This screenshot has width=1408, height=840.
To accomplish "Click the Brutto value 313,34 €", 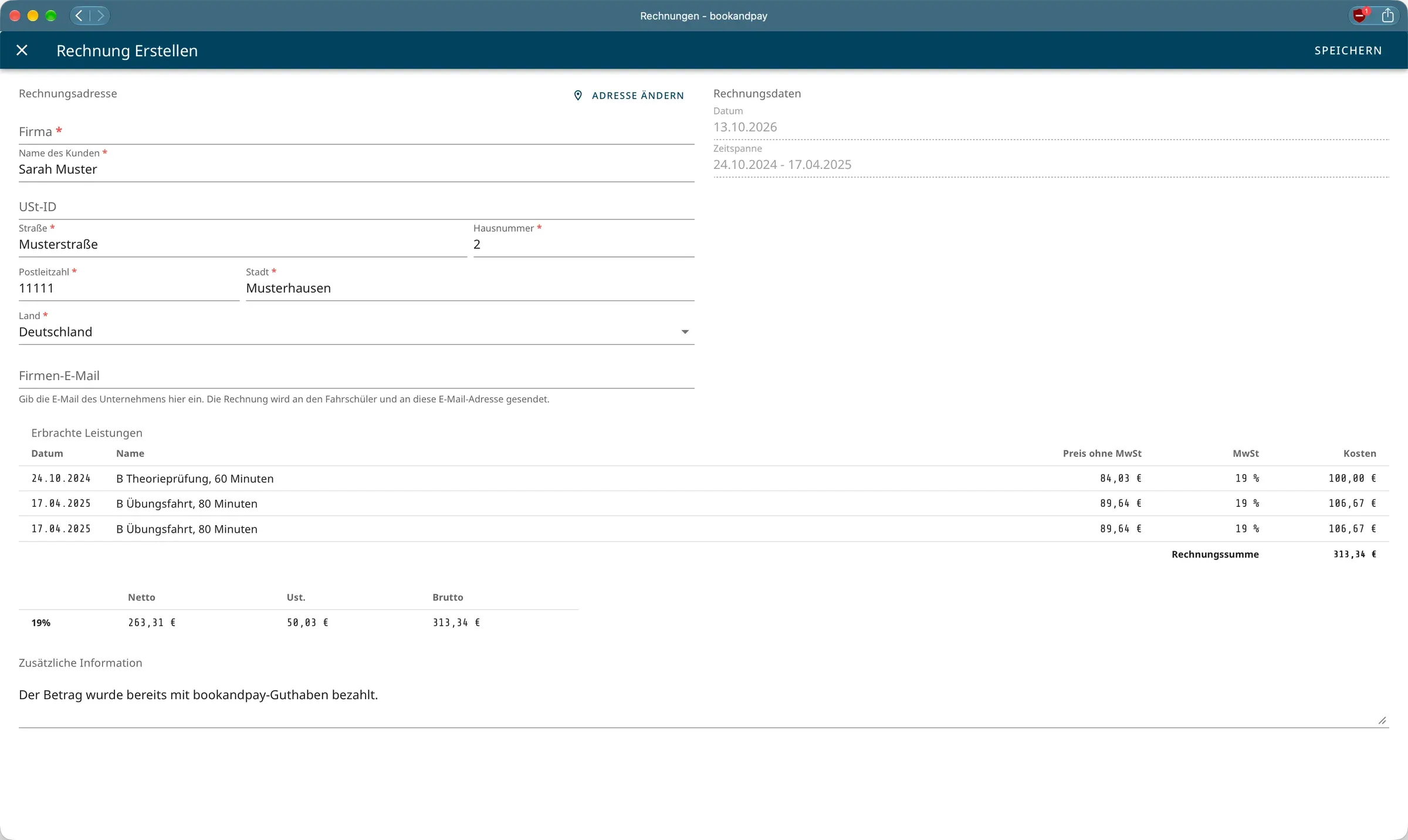I will [x=456, y=623].
